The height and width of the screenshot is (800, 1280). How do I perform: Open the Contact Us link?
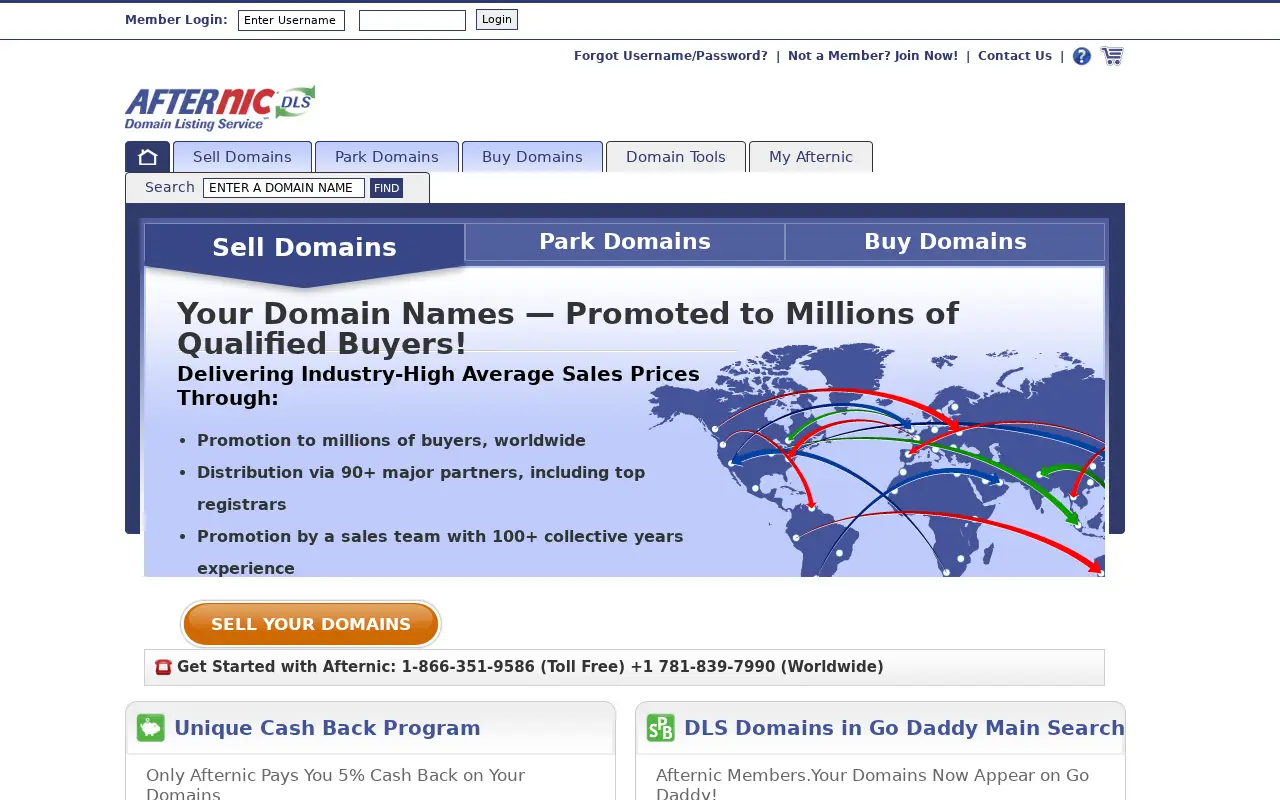coord(1015,56)
